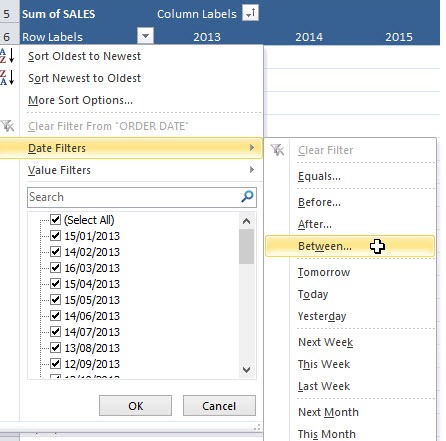Click the date list scroll up arrow
This screenshot has width=446, height=441.
tap(247, 221)
